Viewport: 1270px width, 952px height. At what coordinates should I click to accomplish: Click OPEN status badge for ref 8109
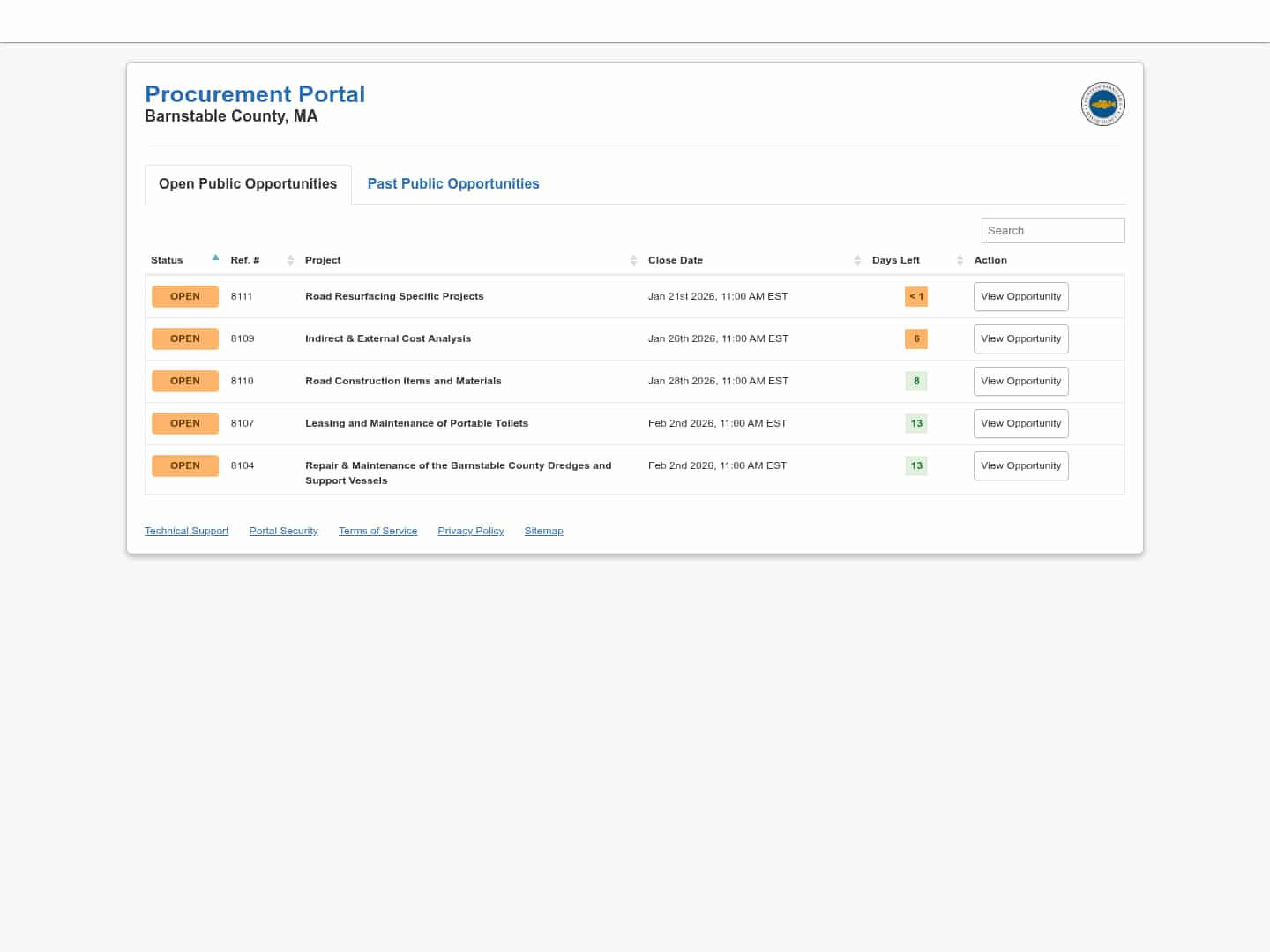point(185,339)
